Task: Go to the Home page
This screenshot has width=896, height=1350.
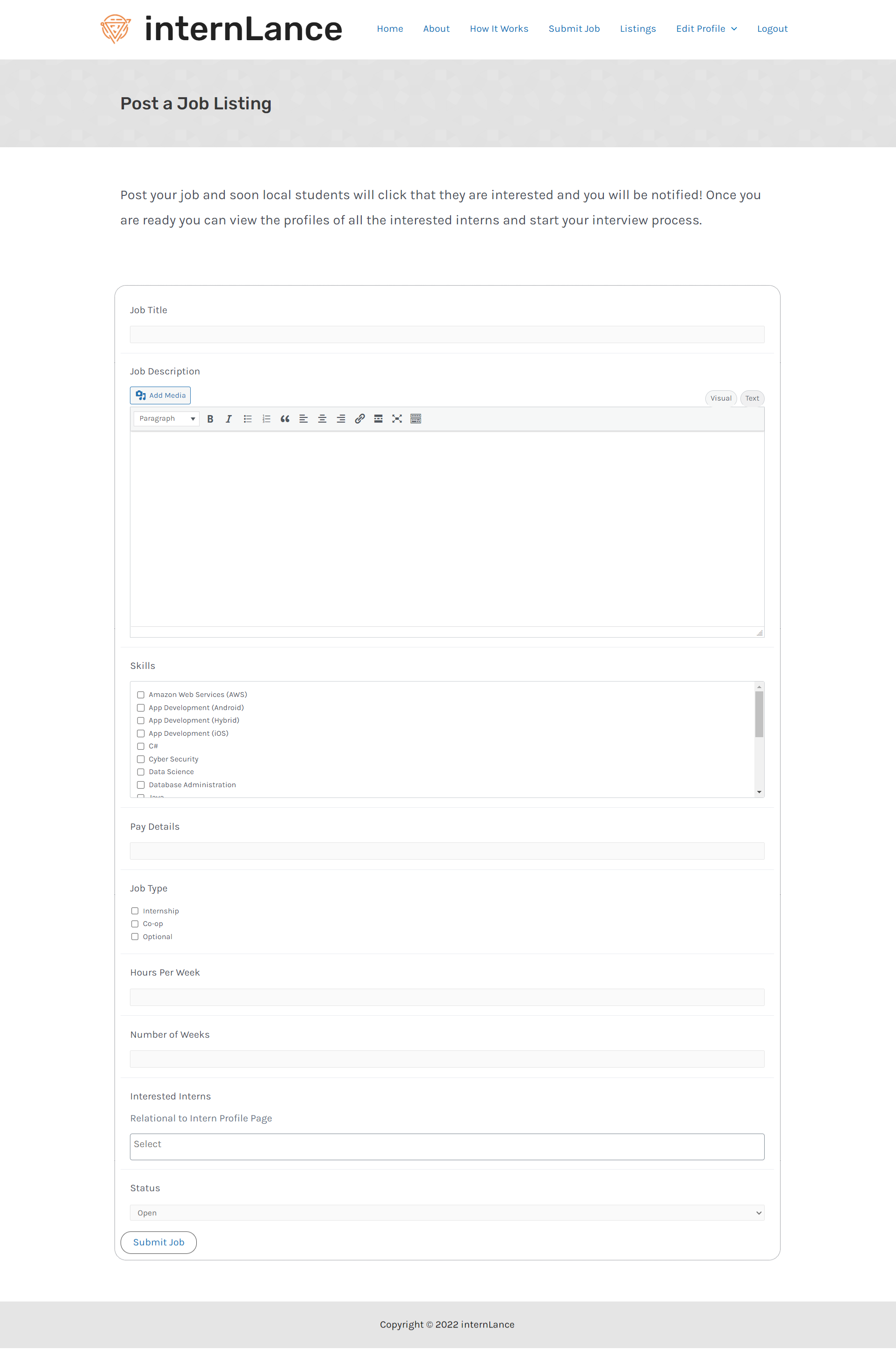Action: click(390, 29)
